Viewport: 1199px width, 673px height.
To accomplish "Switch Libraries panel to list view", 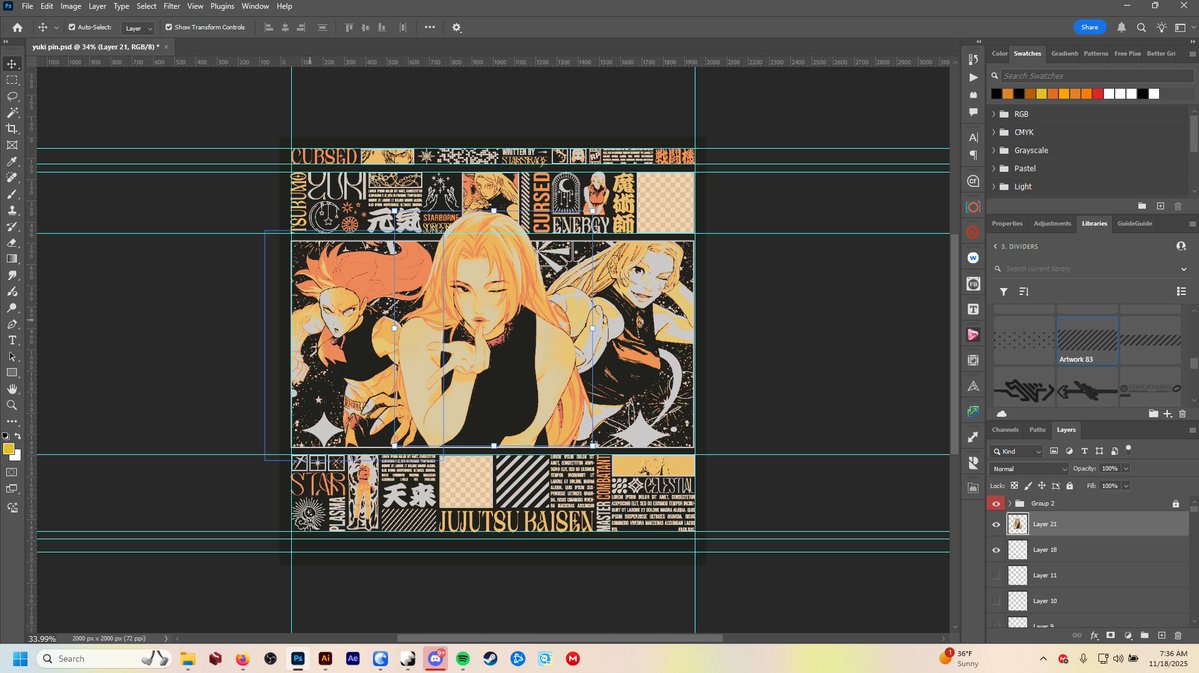I will point(1181,291).
